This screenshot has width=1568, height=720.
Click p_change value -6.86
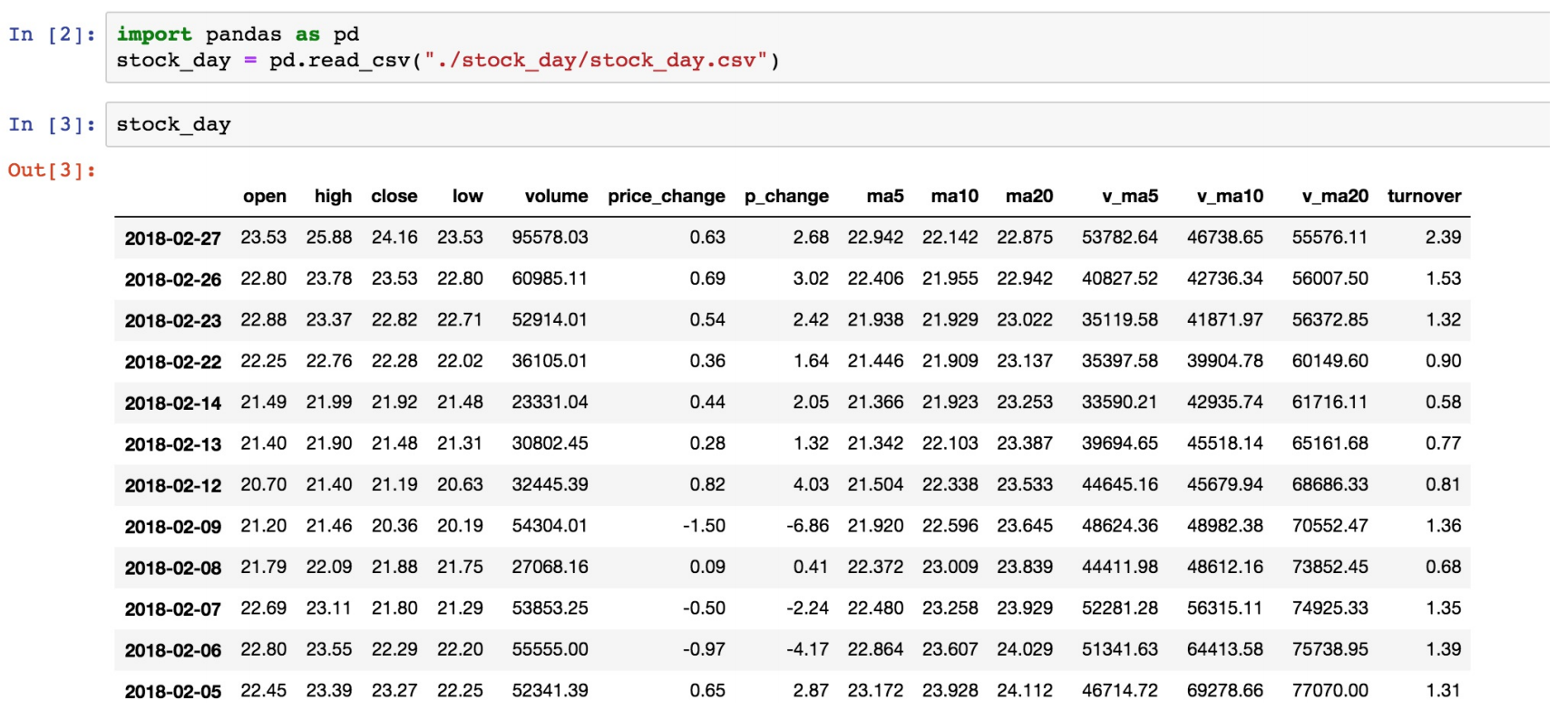(x=807, y=526)
